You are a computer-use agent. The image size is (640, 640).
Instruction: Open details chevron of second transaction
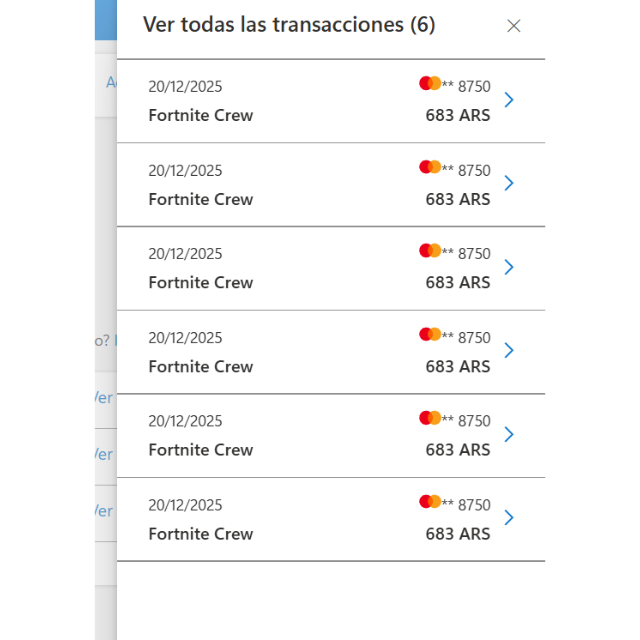[x=509, y=184]
